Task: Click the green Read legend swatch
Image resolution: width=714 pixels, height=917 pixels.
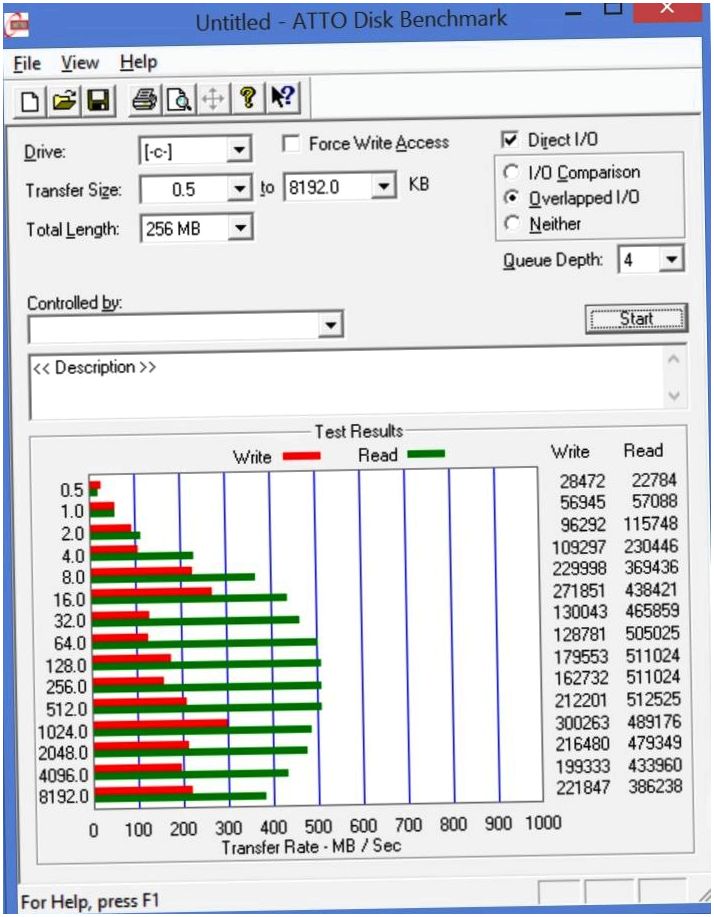Action: click(426, 454)
